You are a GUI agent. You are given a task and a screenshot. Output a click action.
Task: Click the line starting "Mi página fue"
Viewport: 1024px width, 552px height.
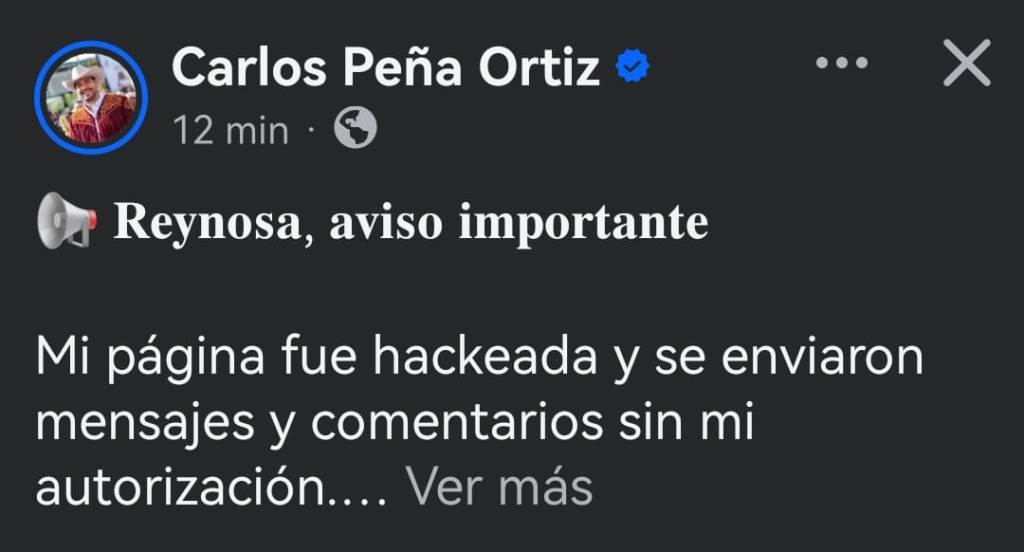(x=479, y=360)
